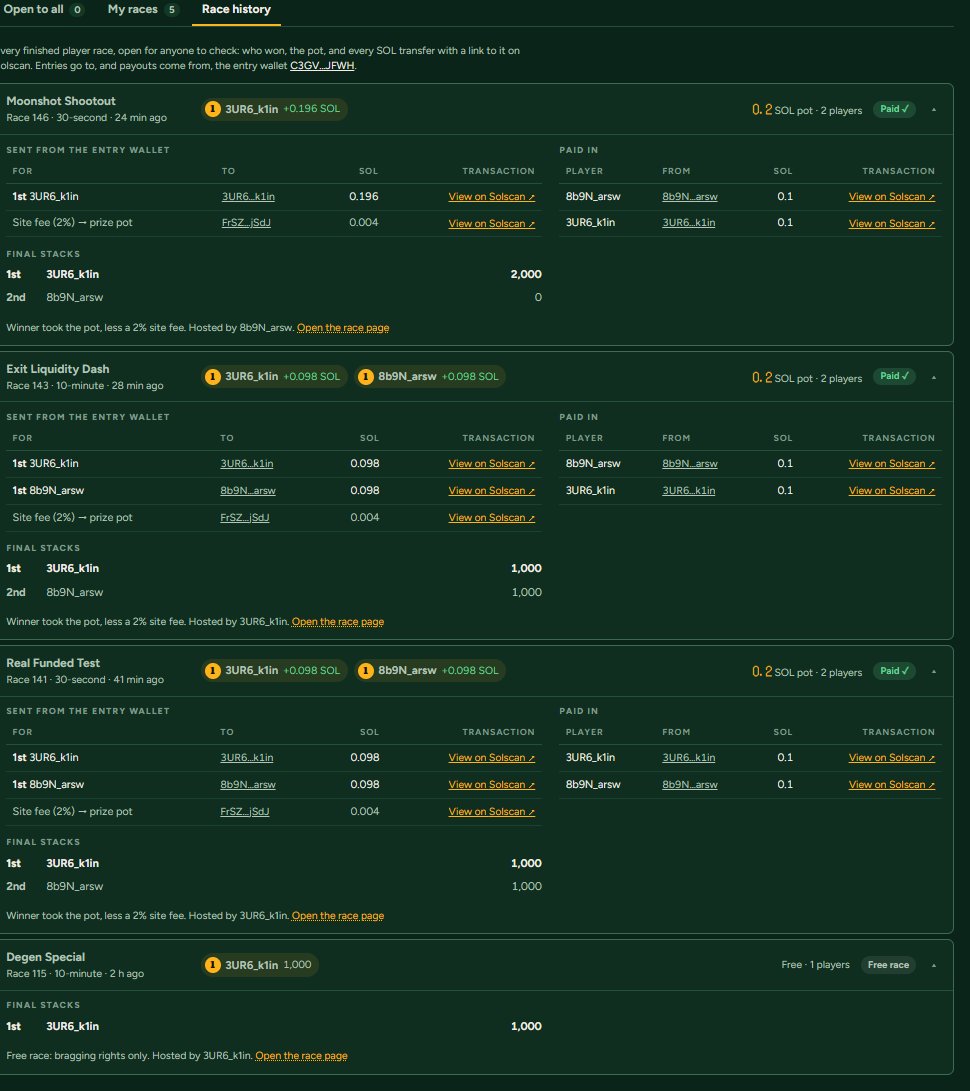The height and width of the screenshot is (1091, 970).
Task: Click the Paid badge on Moonshot Shootout
Action: coord(894,109)
